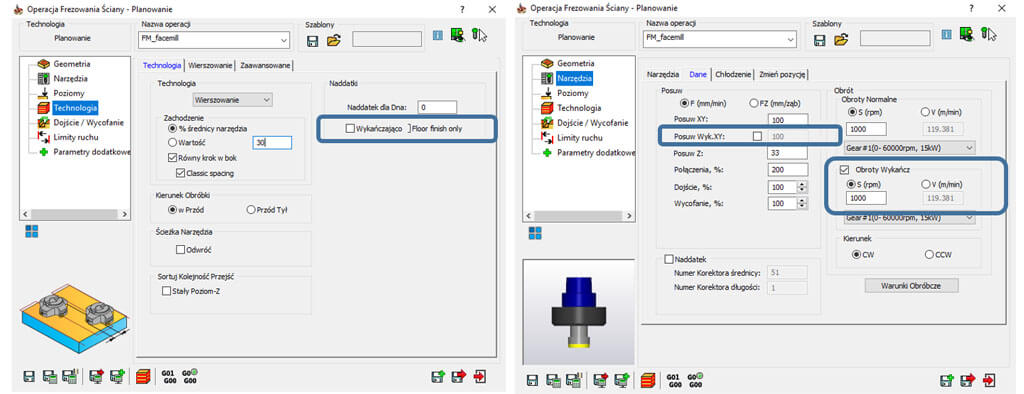Toggle the Obroty Wykańcz checkbox
1024x394 pixels.
pyautogui.click(x=844, y=169)
